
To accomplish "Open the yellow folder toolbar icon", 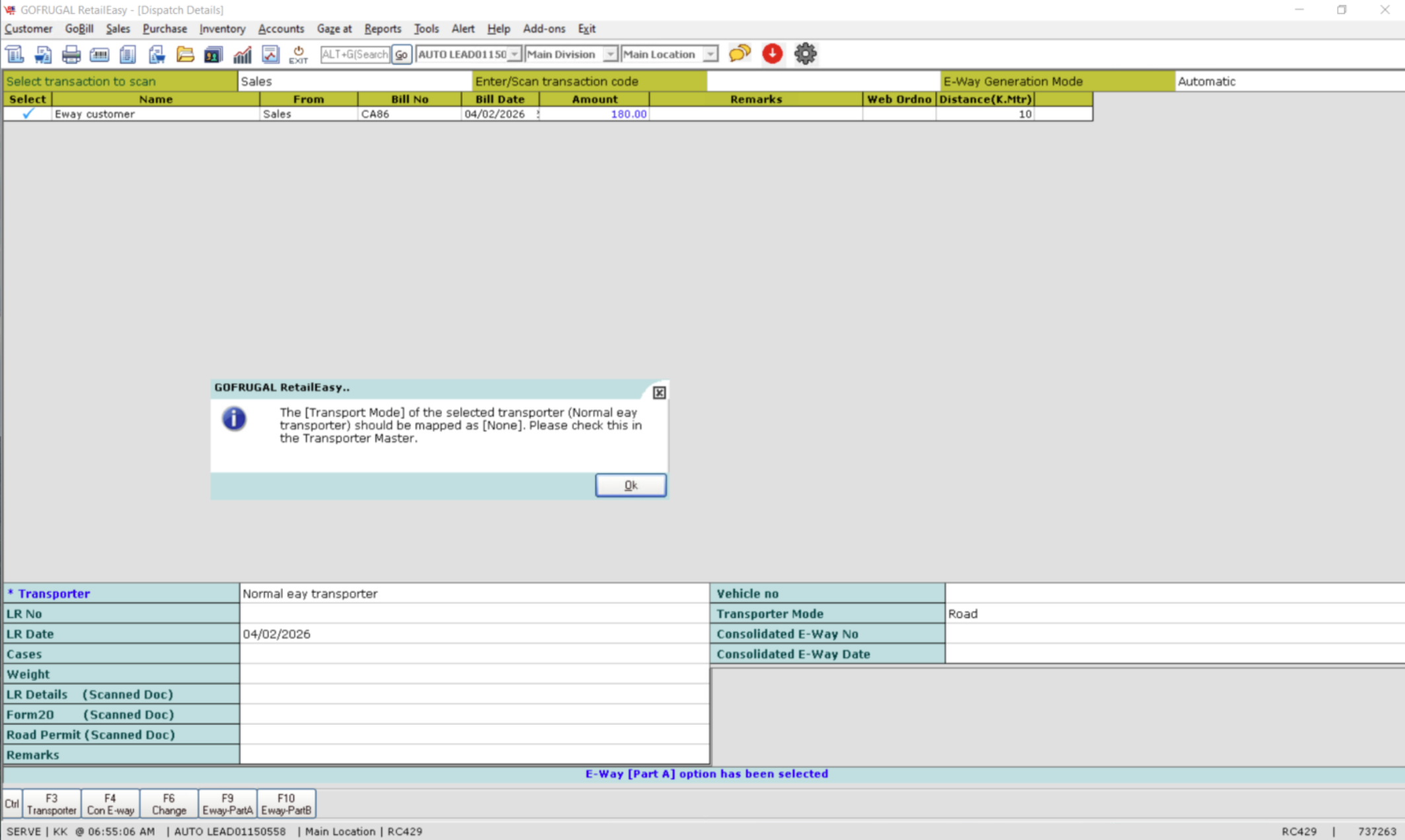I will (185, 54).
